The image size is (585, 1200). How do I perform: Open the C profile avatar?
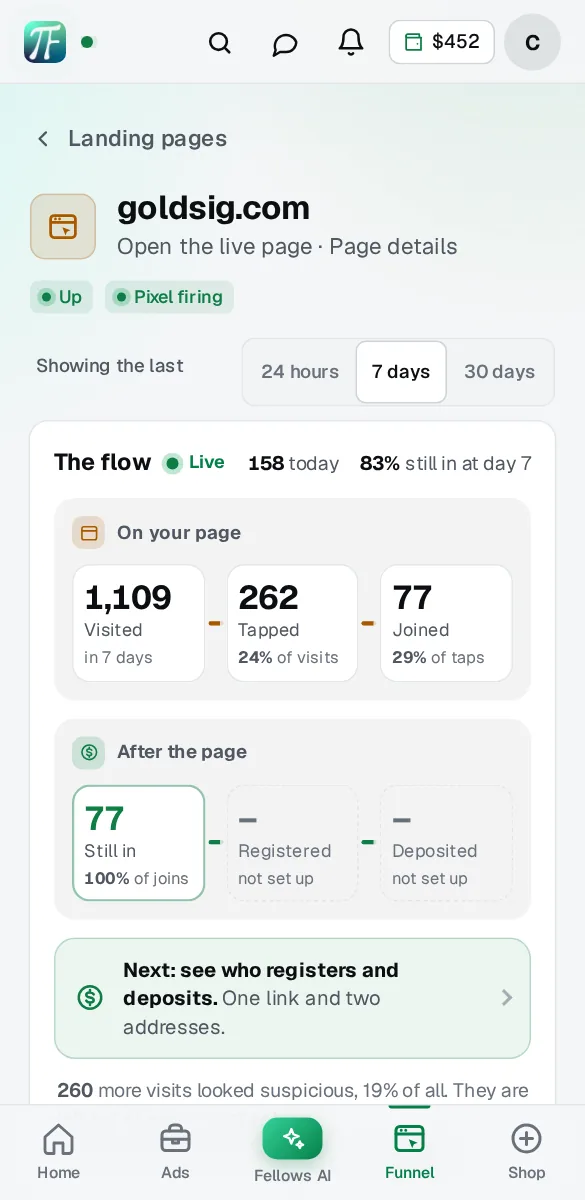[x=532, y=42]
